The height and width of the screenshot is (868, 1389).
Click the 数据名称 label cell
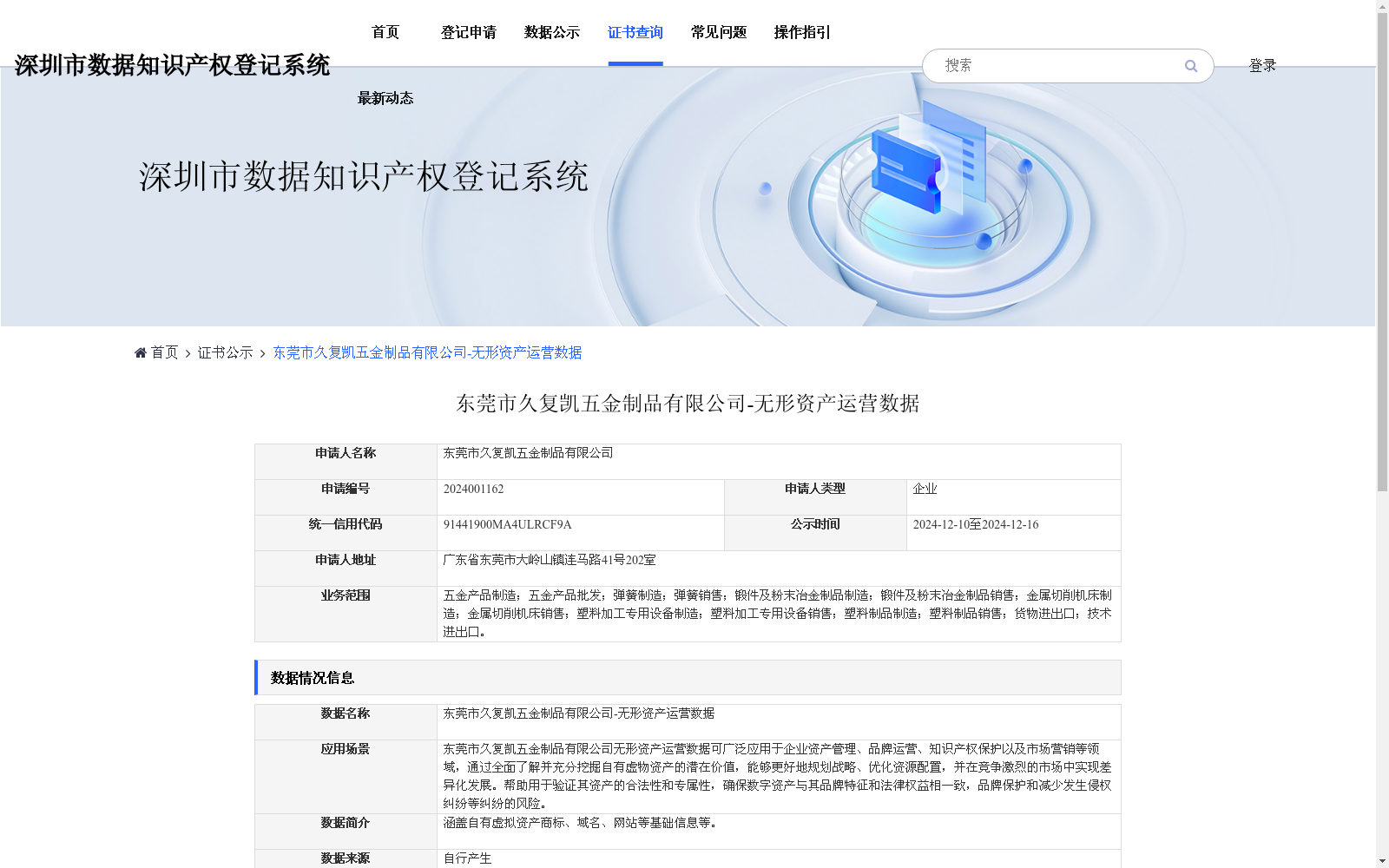[346, 722]
